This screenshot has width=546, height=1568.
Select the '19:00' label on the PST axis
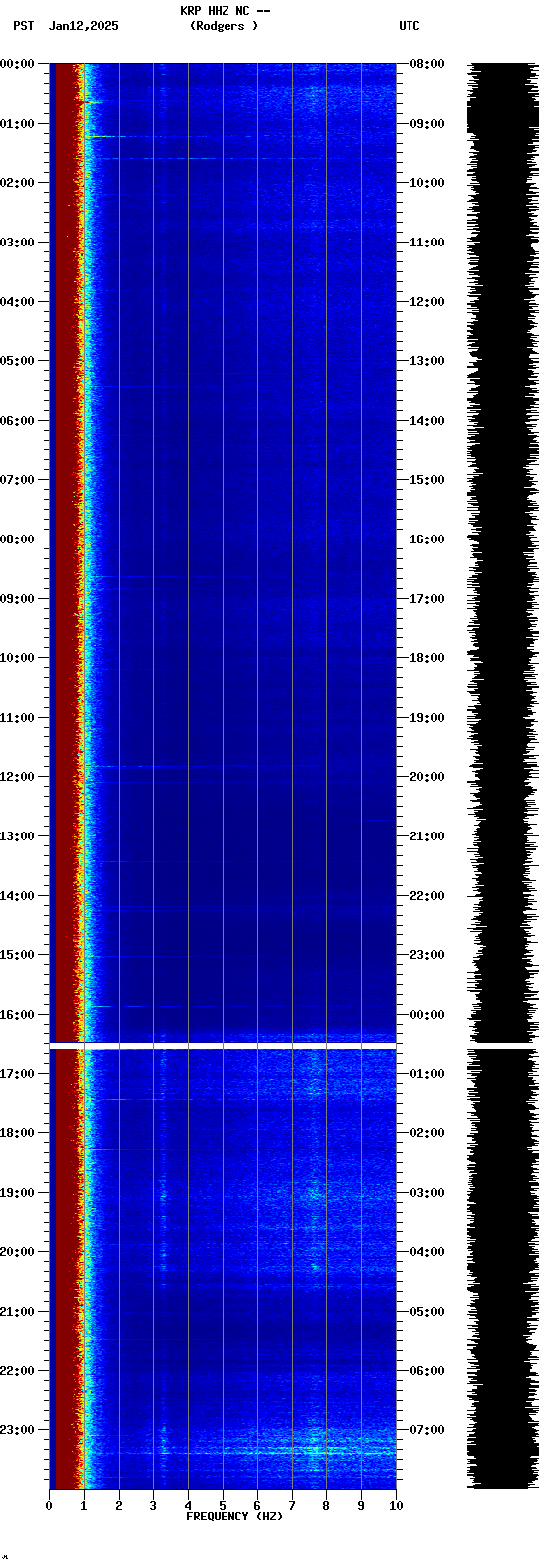pyautogui.click(x=17, y=1193)
